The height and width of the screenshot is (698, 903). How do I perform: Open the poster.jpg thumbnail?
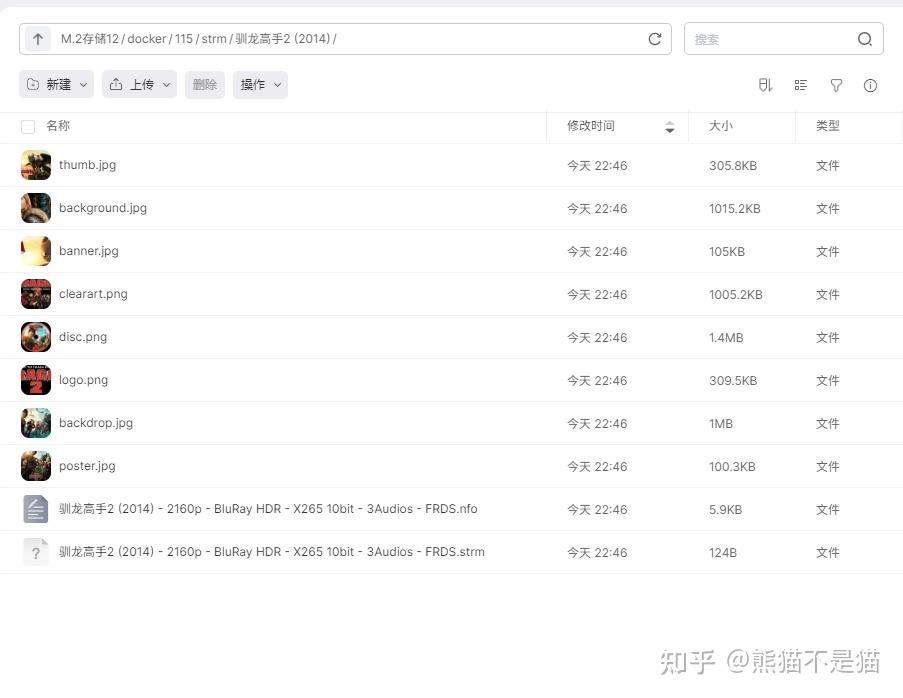pyautogui.click(x=36, y=466)
